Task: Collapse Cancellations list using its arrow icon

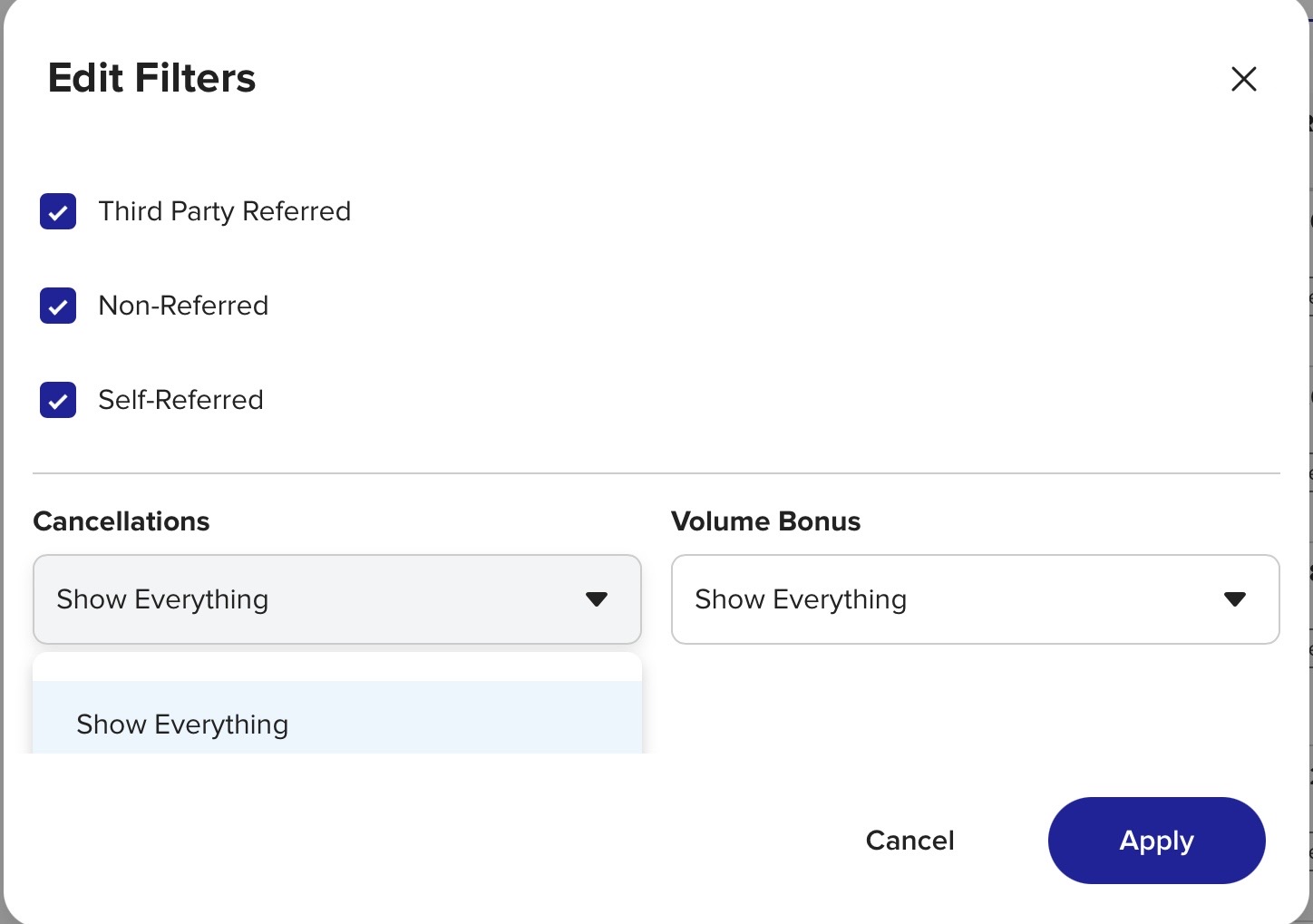Action: [597, 599]
